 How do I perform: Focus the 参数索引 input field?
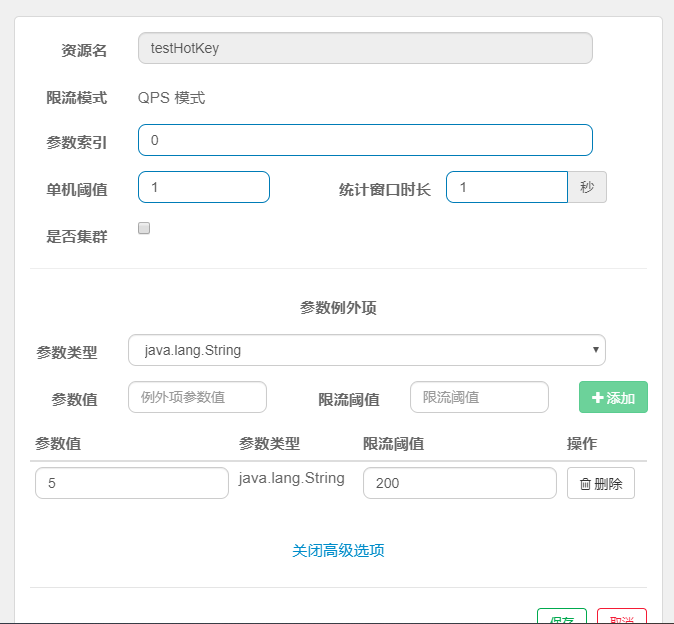click(x=365, y=140)
